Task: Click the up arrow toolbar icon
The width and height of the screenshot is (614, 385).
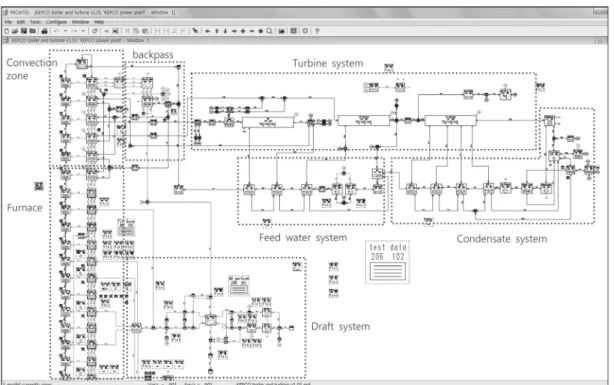Action: (x=217, y=31)
